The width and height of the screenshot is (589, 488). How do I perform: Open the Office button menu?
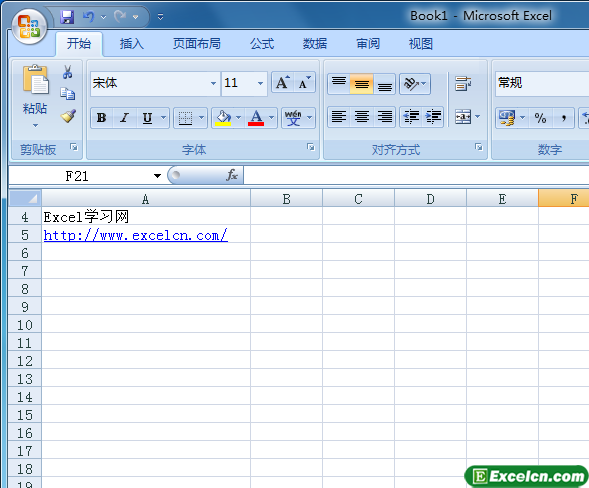tap(29, 26)
